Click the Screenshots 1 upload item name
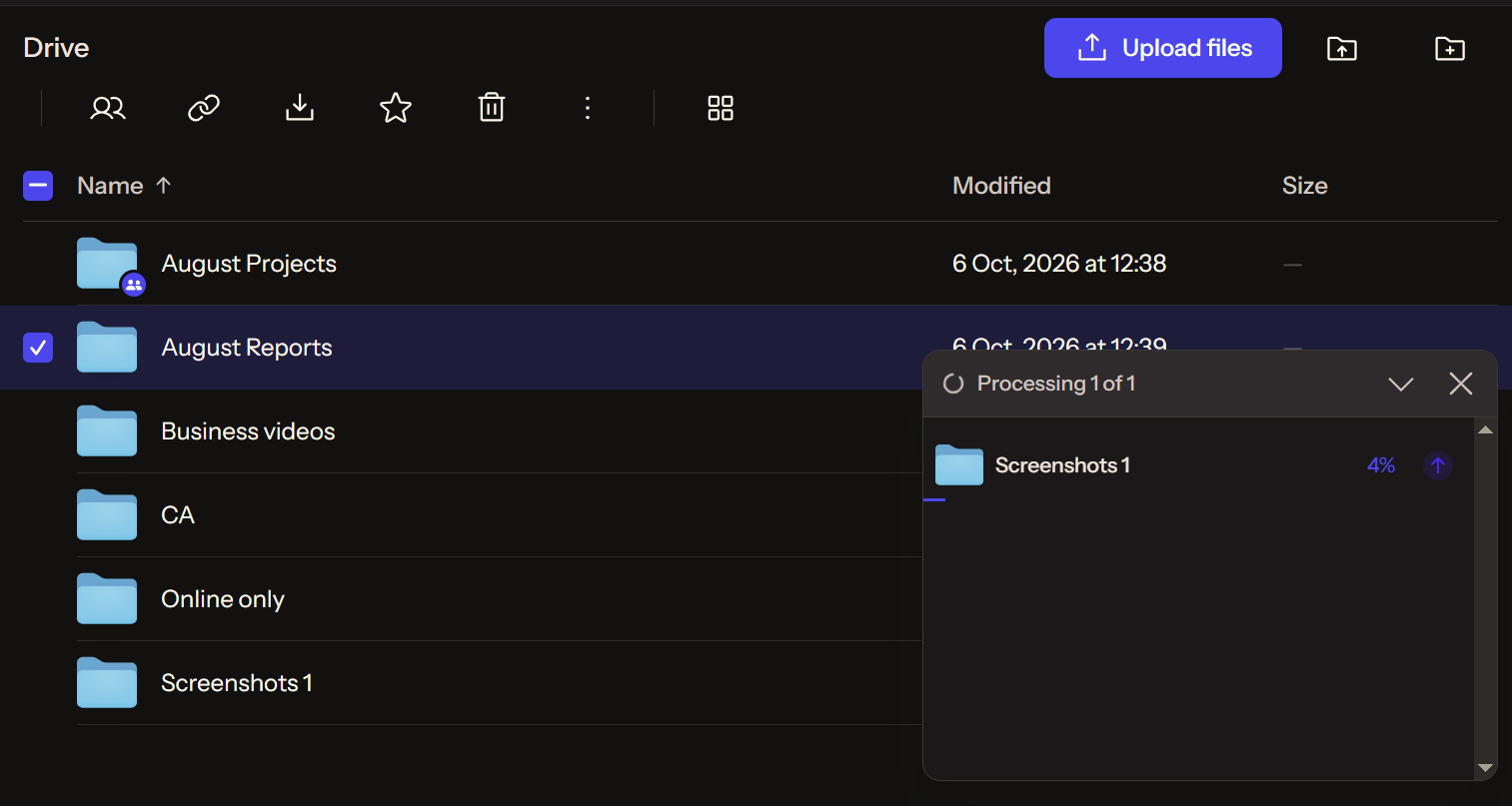The width and height of the screenshot is (1512, 806). (1062, 465)
